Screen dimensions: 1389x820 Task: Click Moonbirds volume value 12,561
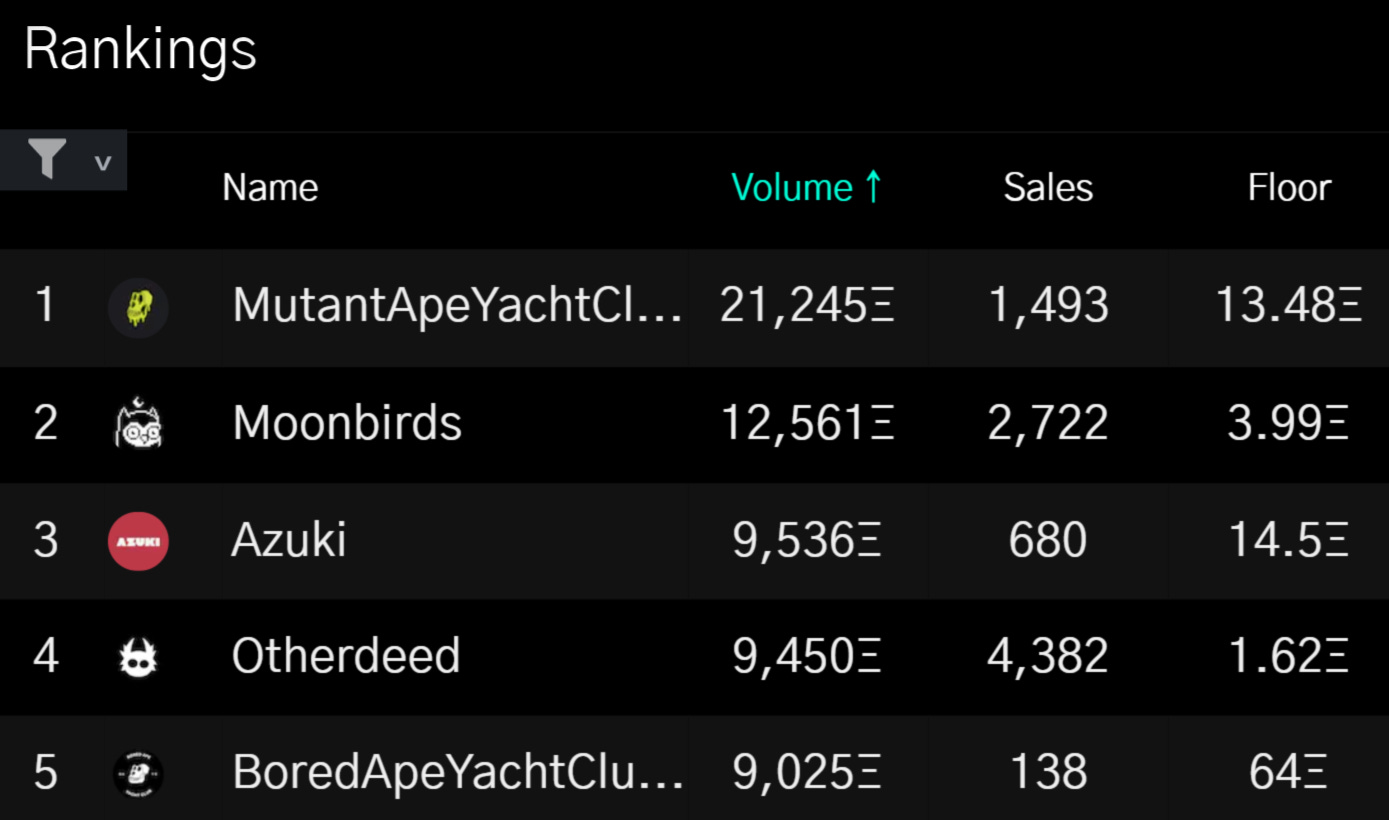807,424
